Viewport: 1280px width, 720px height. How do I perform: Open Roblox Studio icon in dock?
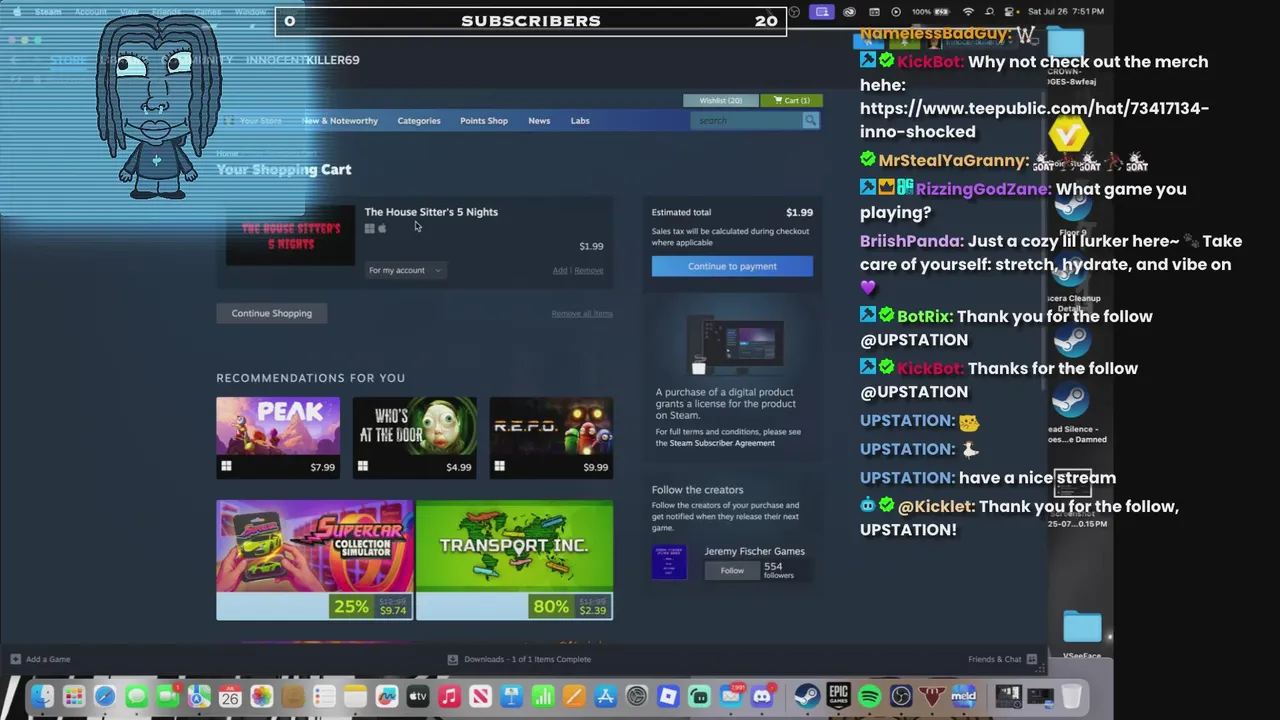668,696
